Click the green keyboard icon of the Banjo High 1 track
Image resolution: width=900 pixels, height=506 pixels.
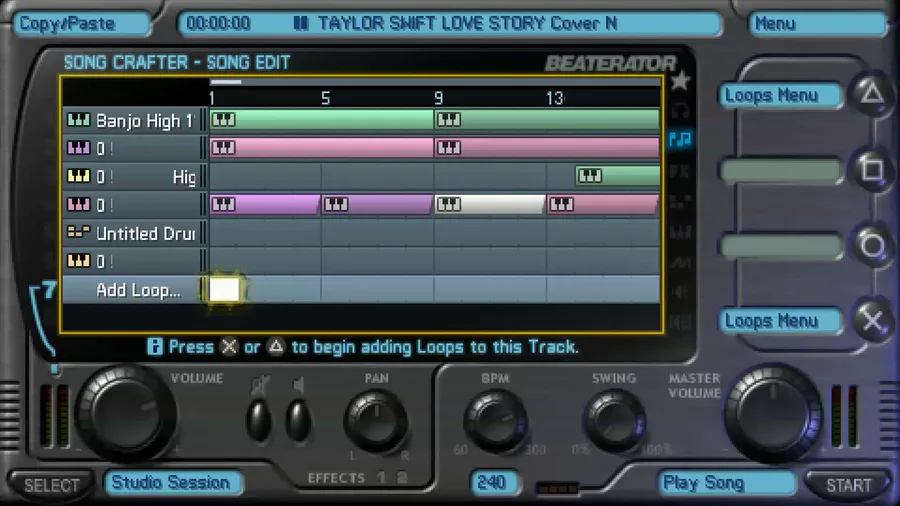[79, 120]
